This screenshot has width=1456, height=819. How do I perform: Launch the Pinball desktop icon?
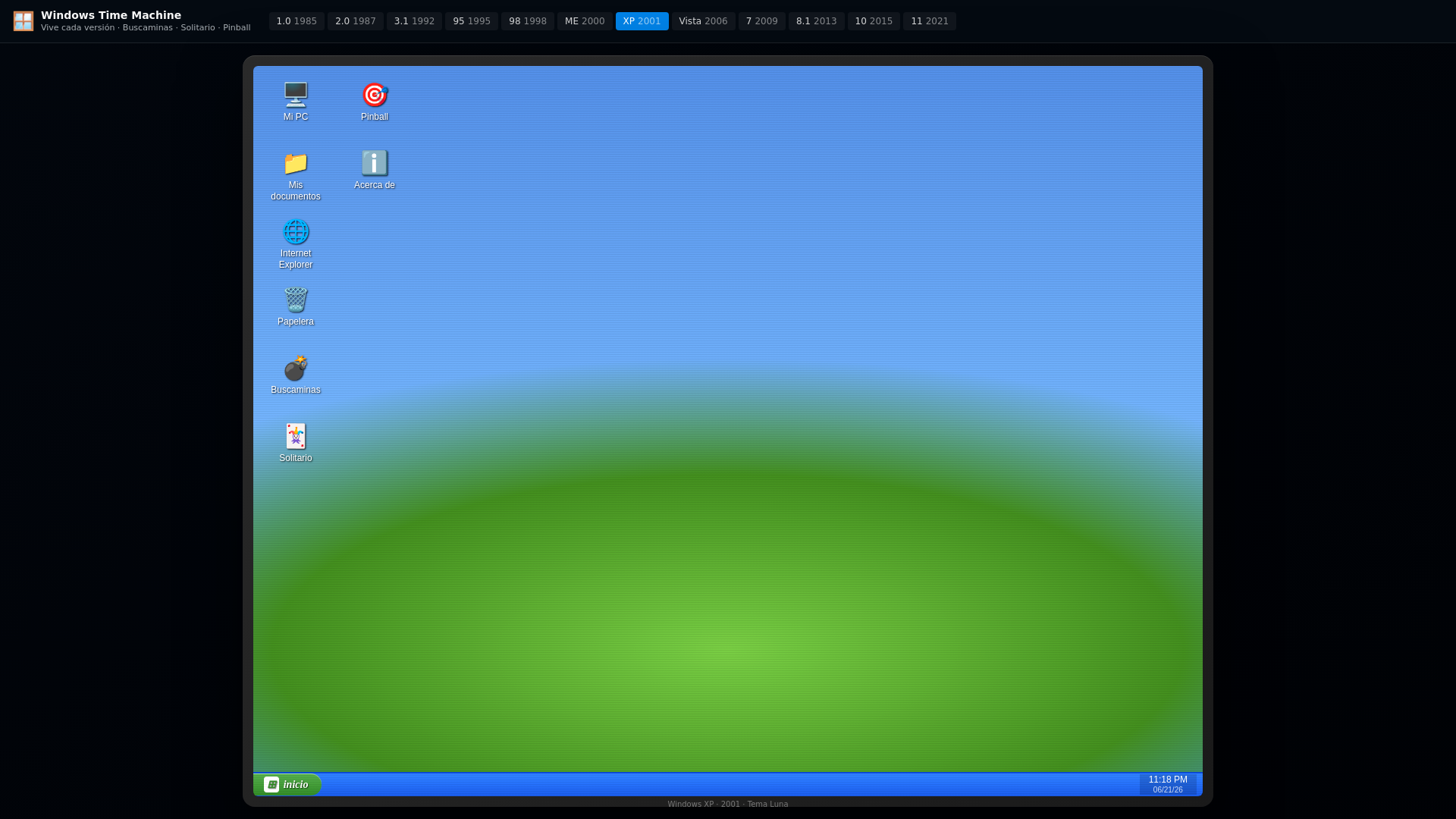pos(375,102)
